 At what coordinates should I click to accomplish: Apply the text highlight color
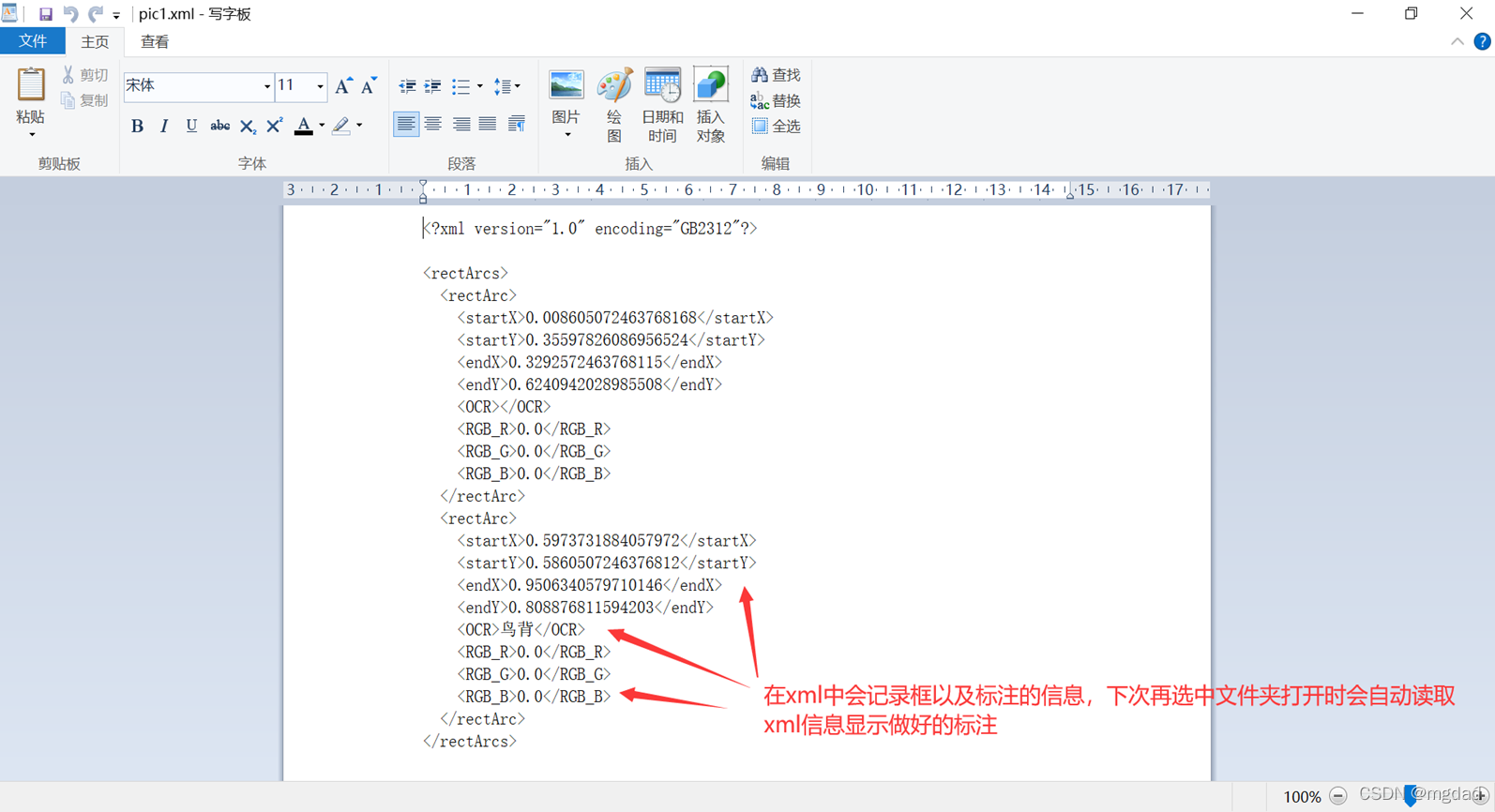tap(340, 126)
